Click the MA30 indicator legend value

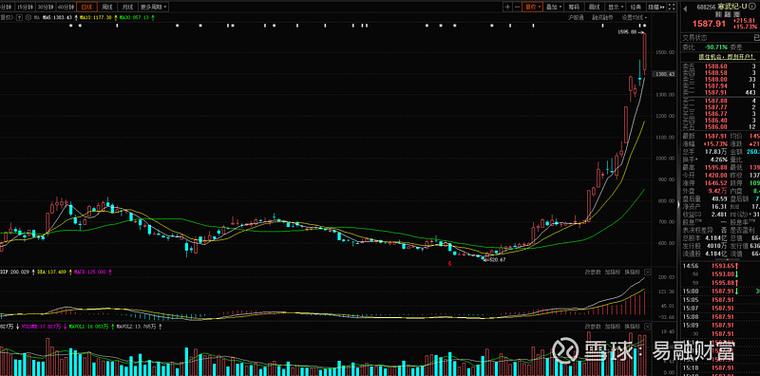click(x=133, y=17)
